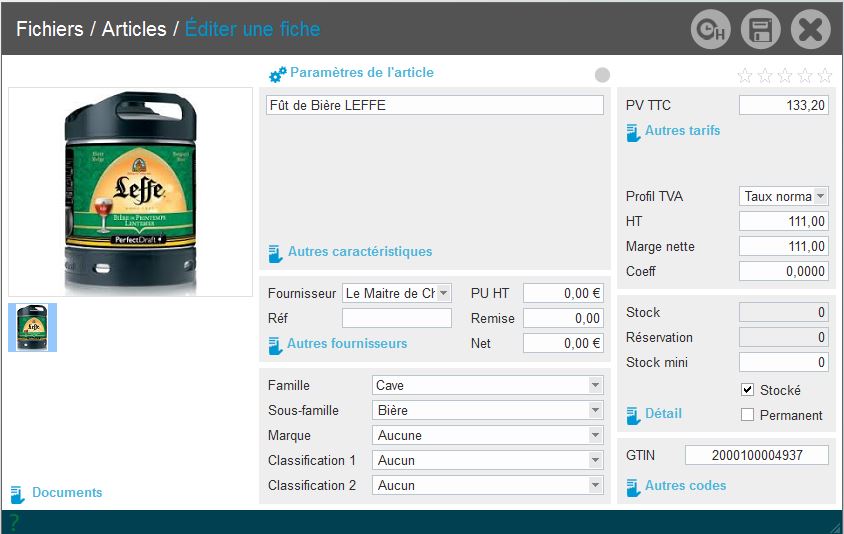
Task: Enable the Permanent checkbox
Action: tap(747, 414)
